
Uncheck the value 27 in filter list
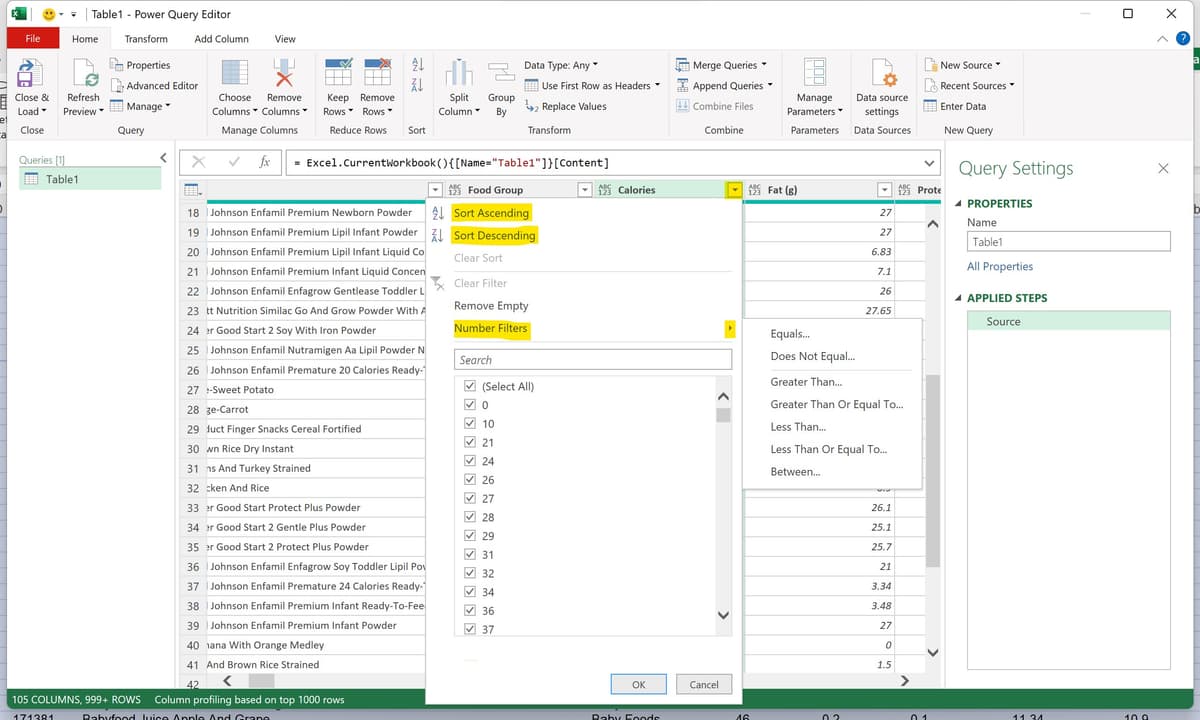(470, 498)
